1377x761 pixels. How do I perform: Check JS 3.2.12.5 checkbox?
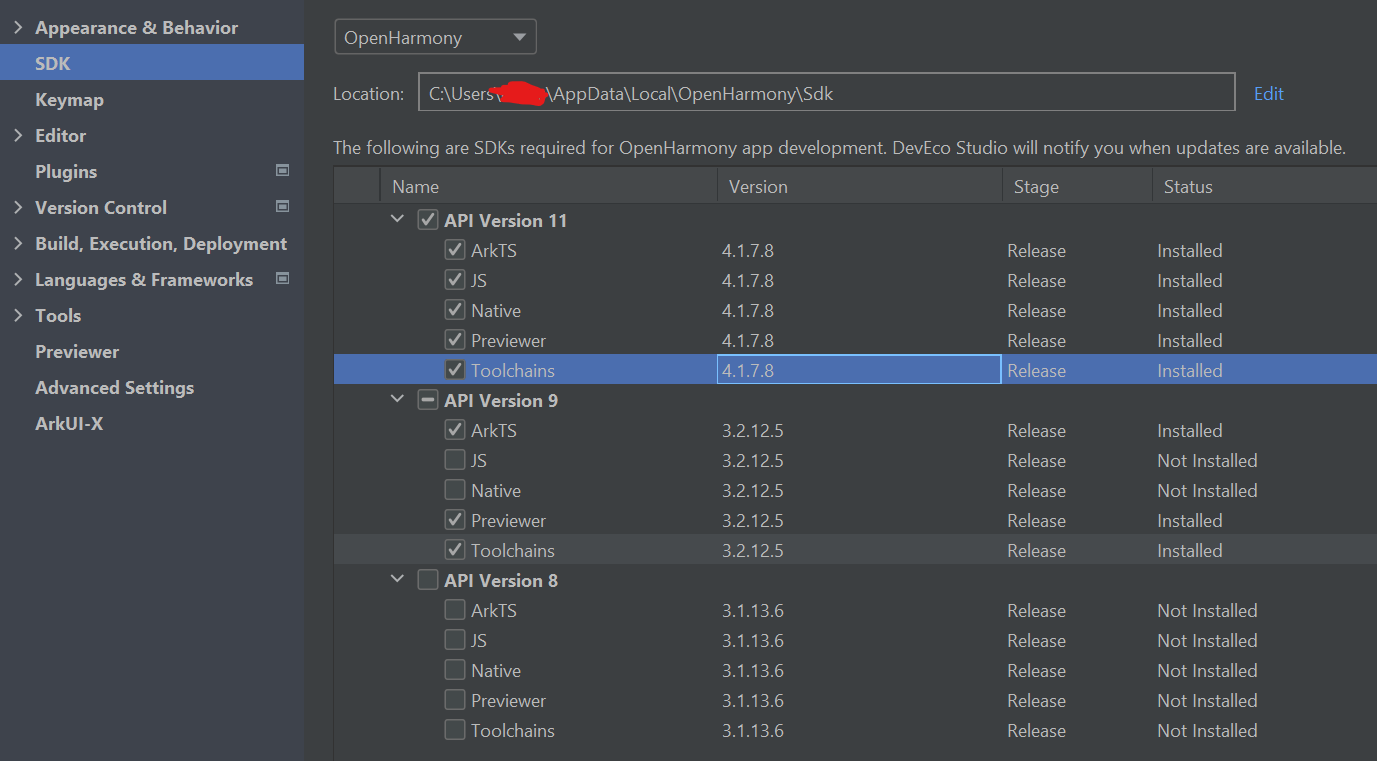point(455,460)
